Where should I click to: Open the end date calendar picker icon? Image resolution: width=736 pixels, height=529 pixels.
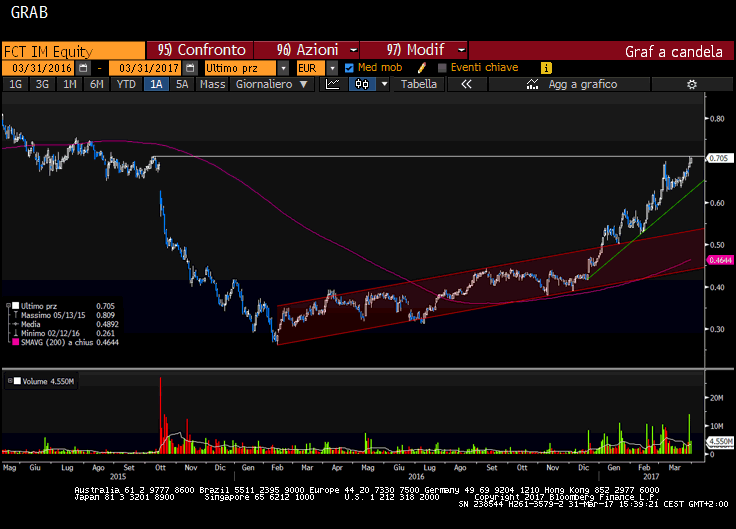(x=190, y=68)
